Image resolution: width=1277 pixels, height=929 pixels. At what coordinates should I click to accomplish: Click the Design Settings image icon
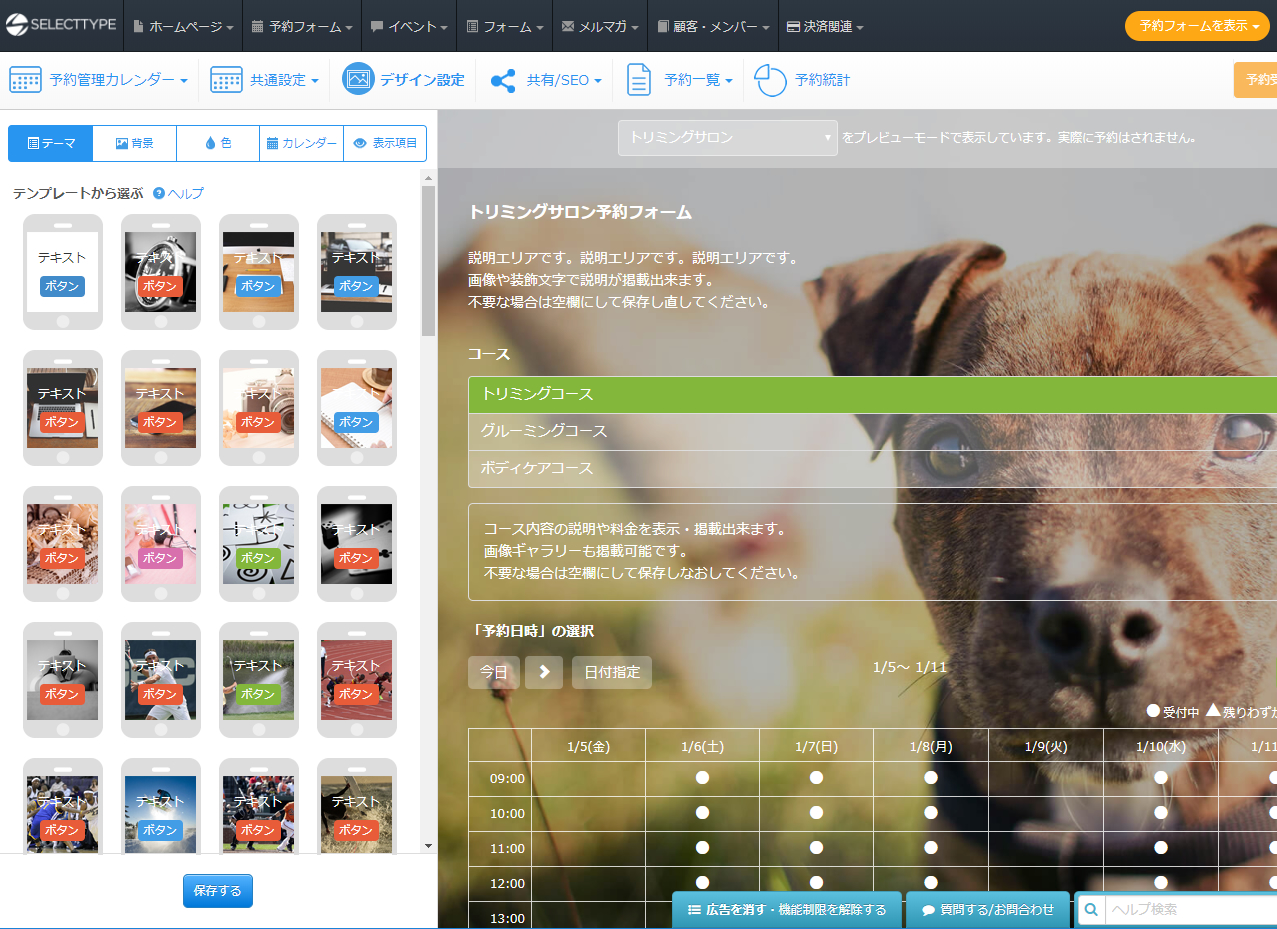(x=358, y=80)
